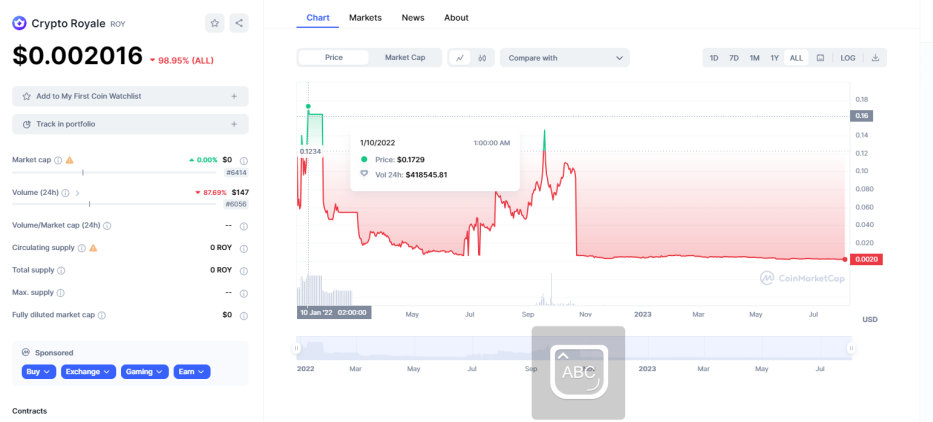The height and width of the screenshot is (422, 933).
Task: Select the line chart view icon
Action: [x=460, y=58]
